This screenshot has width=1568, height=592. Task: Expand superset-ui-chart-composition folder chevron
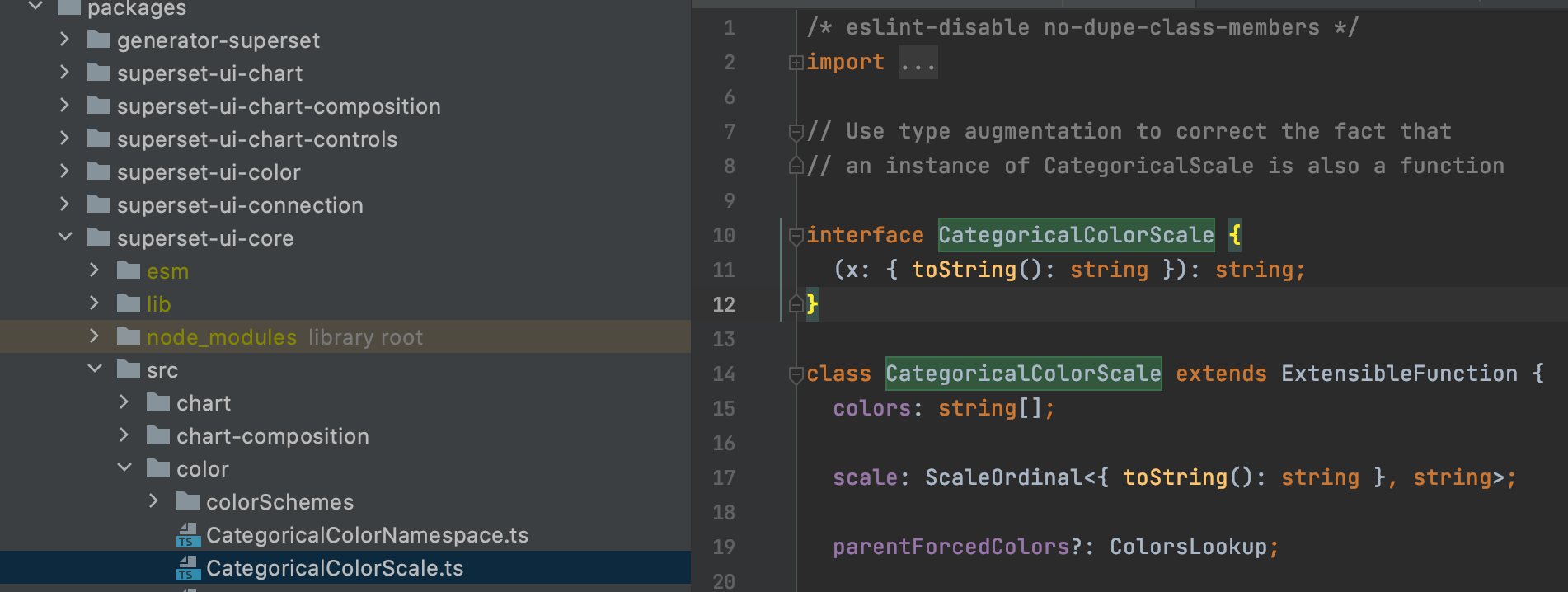point(64,105)
